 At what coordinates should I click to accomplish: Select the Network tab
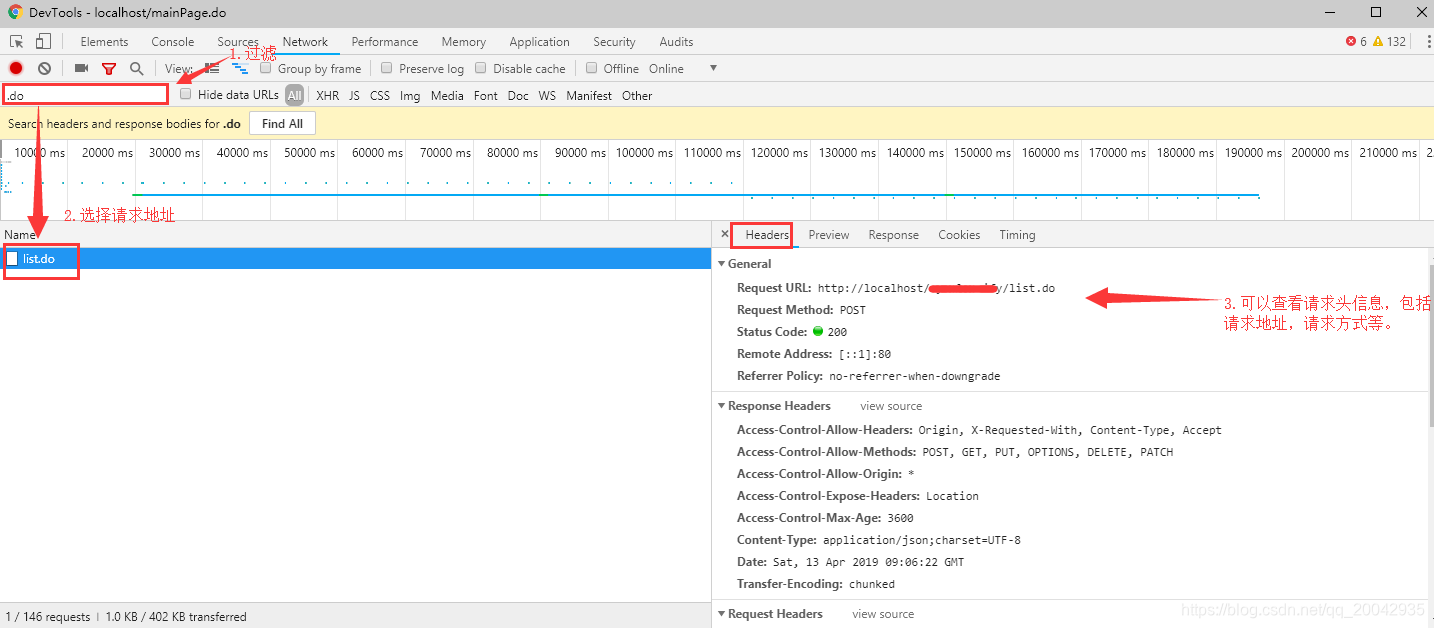point(305,42)
